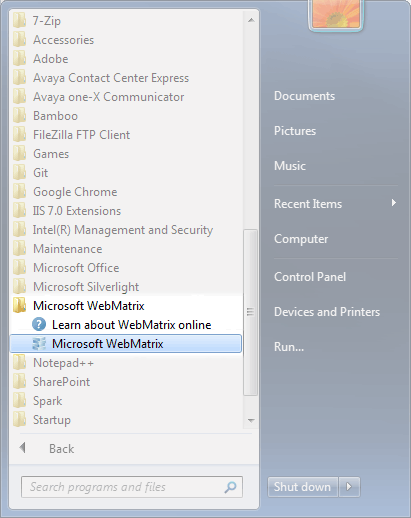Click the Games folder icon
The image size is (411, 518).
19,154
